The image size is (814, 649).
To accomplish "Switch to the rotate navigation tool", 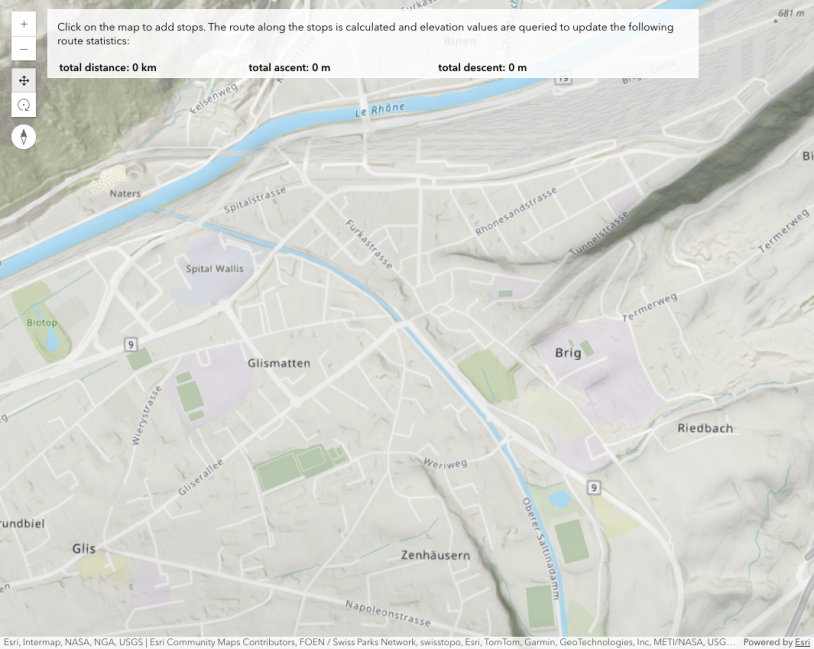I will click(24, 105).
